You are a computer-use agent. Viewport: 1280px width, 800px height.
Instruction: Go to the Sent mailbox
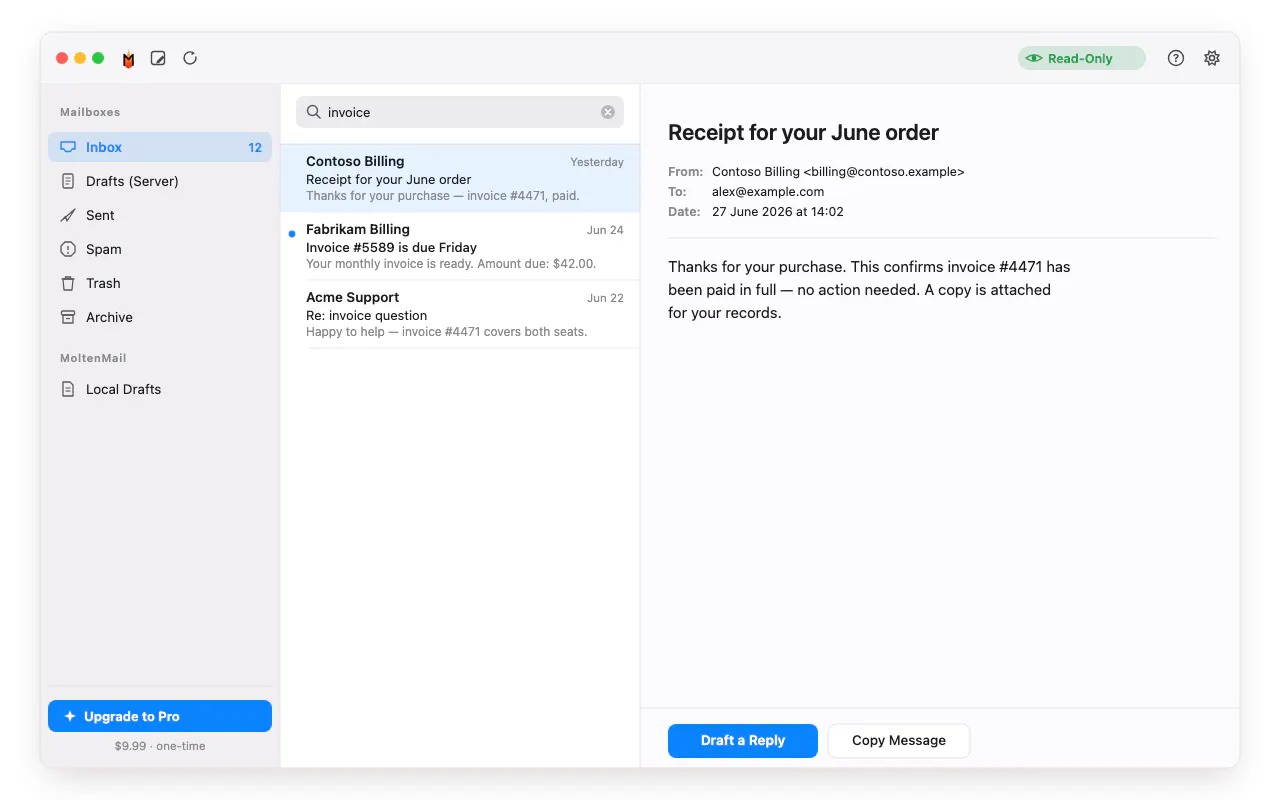[160, 215]
